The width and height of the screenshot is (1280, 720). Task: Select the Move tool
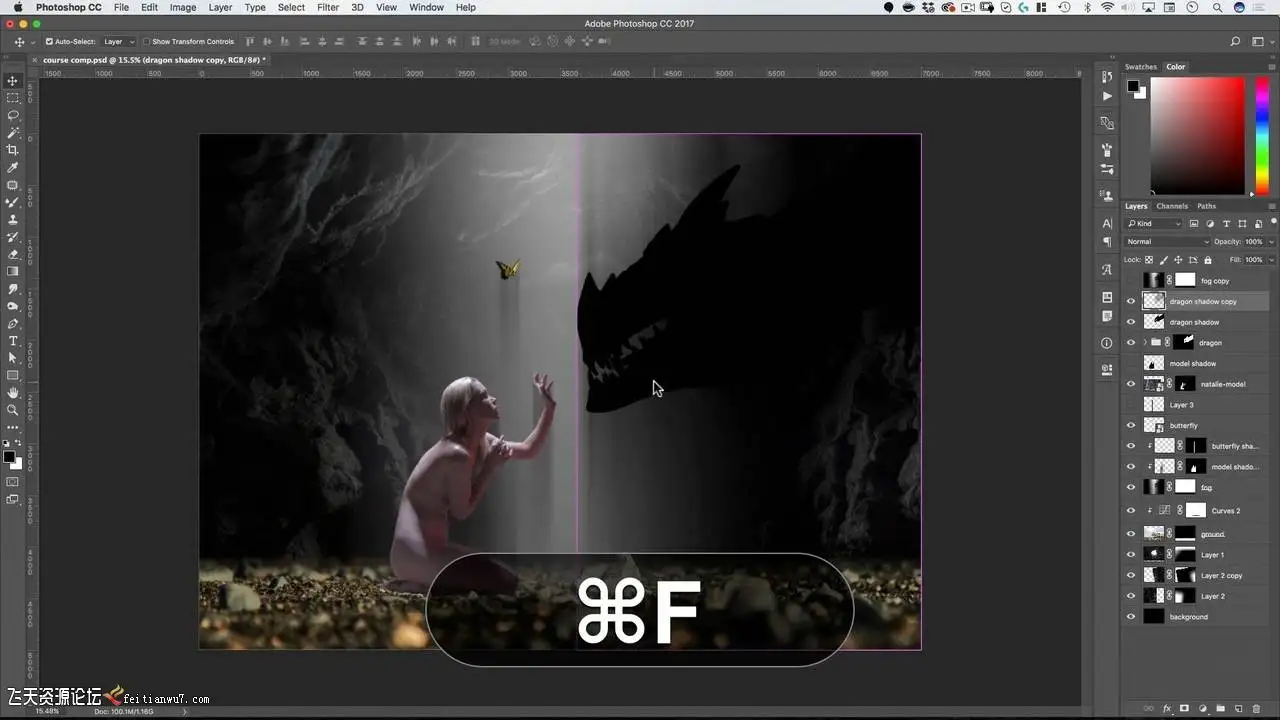point(13,80)
